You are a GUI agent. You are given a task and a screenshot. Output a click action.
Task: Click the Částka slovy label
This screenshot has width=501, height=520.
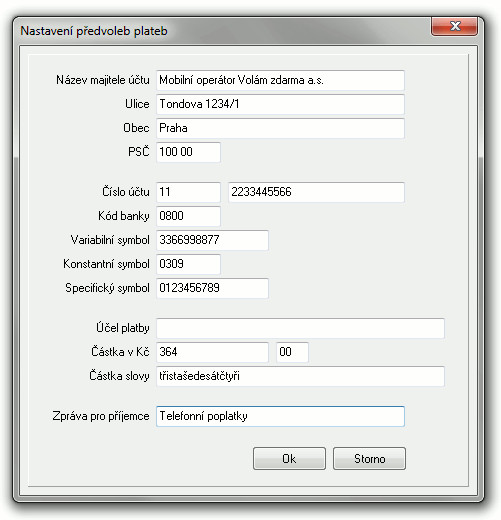[119, 376]
